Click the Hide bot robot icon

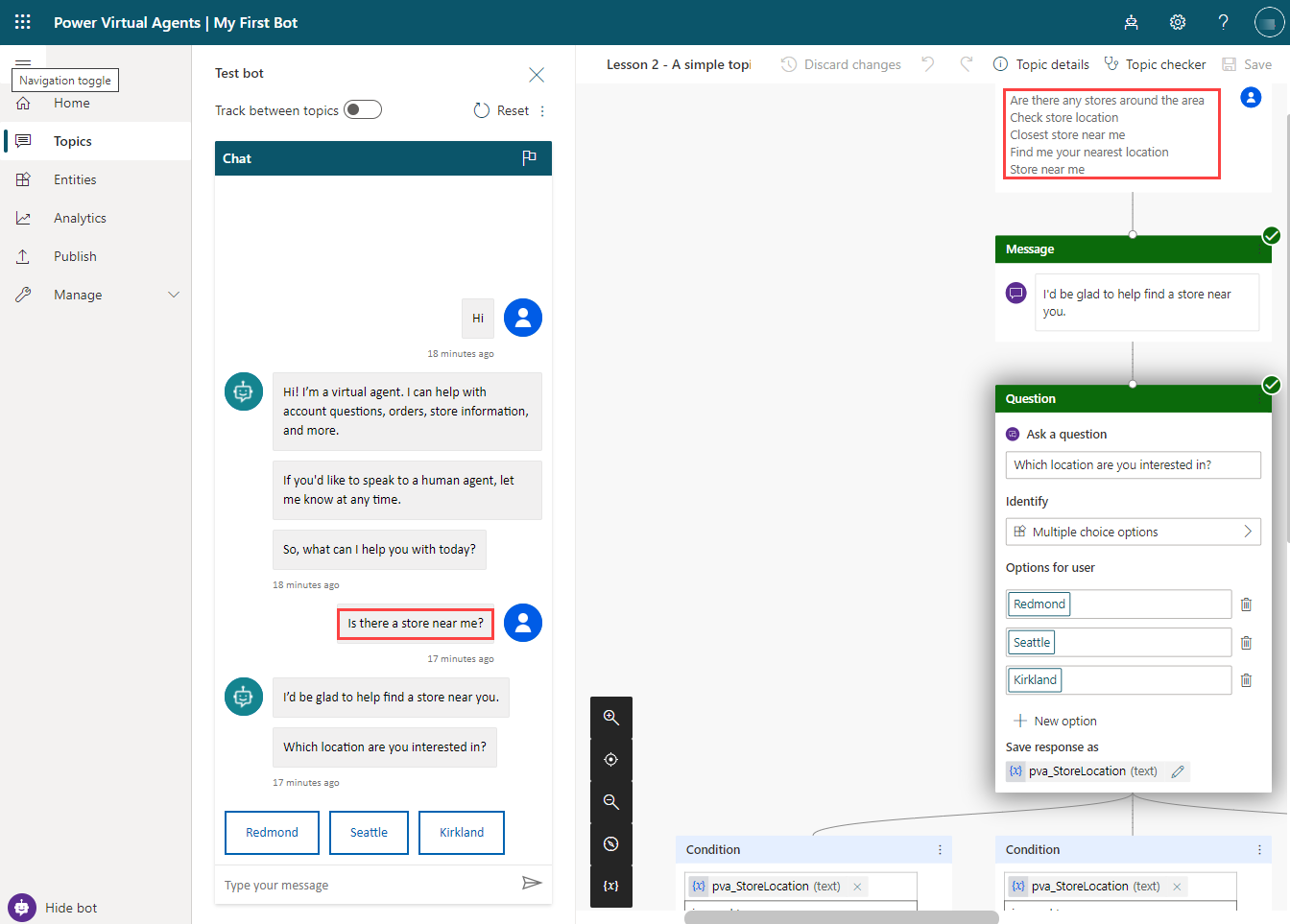(22, 908)
